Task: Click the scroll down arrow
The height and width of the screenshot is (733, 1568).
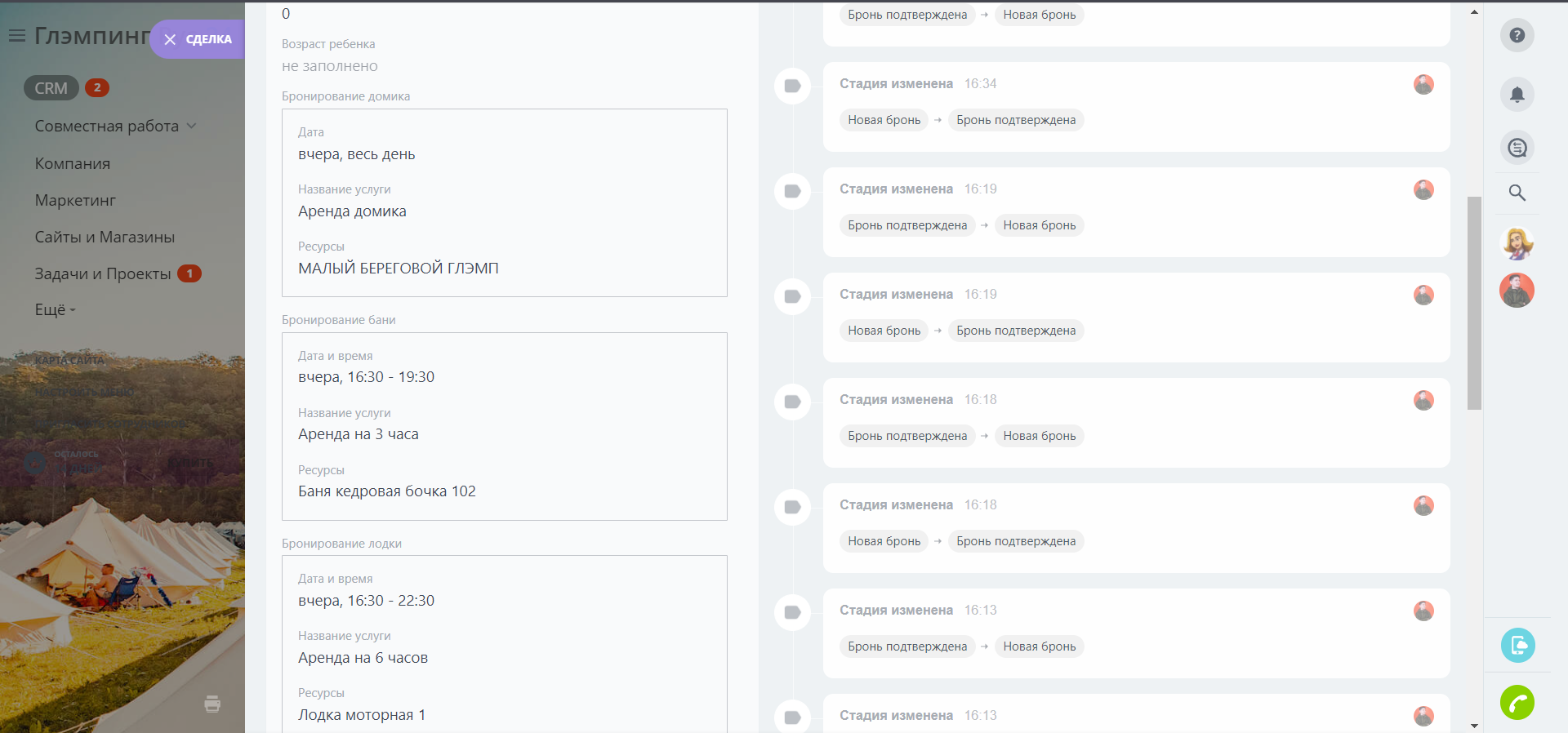Action: pyautogui.click(x=1474, y=725)
